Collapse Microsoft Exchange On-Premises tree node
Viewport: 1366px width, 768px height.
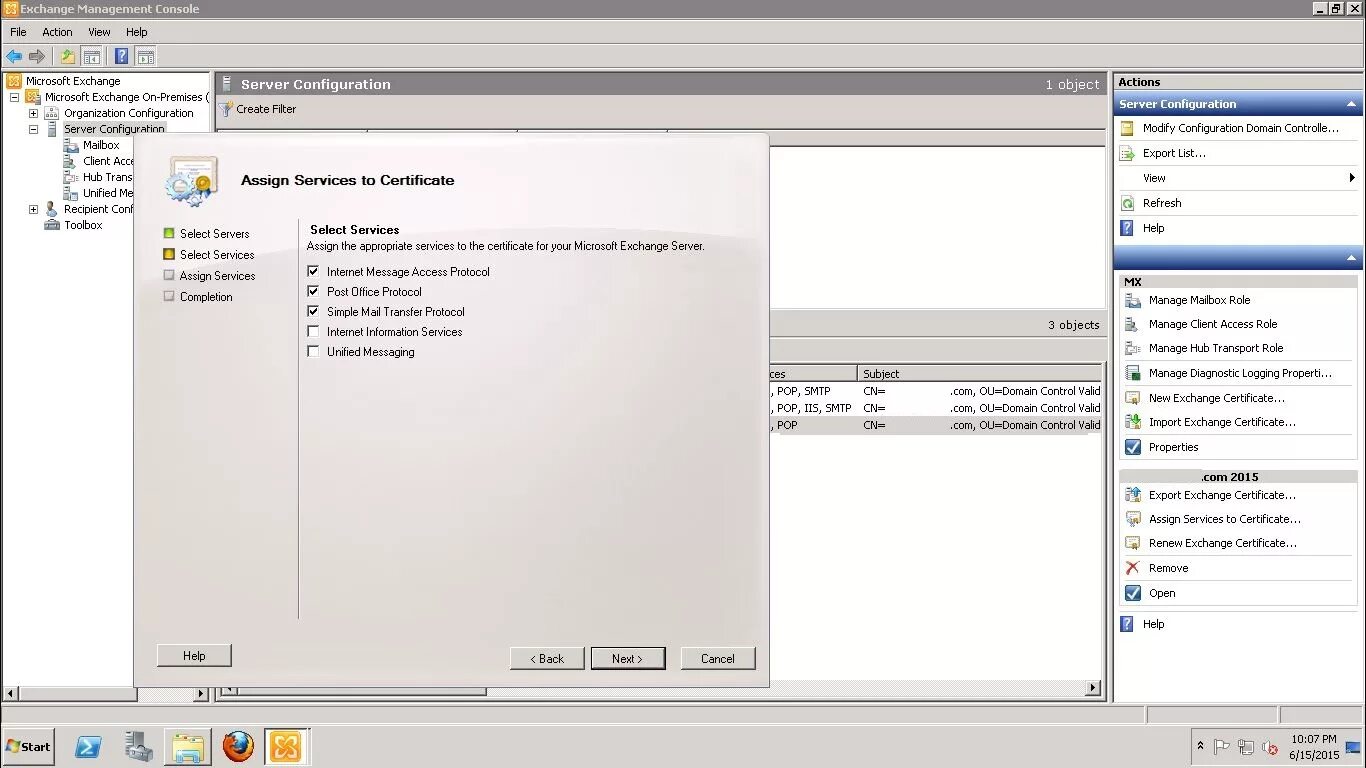point(14,97)
